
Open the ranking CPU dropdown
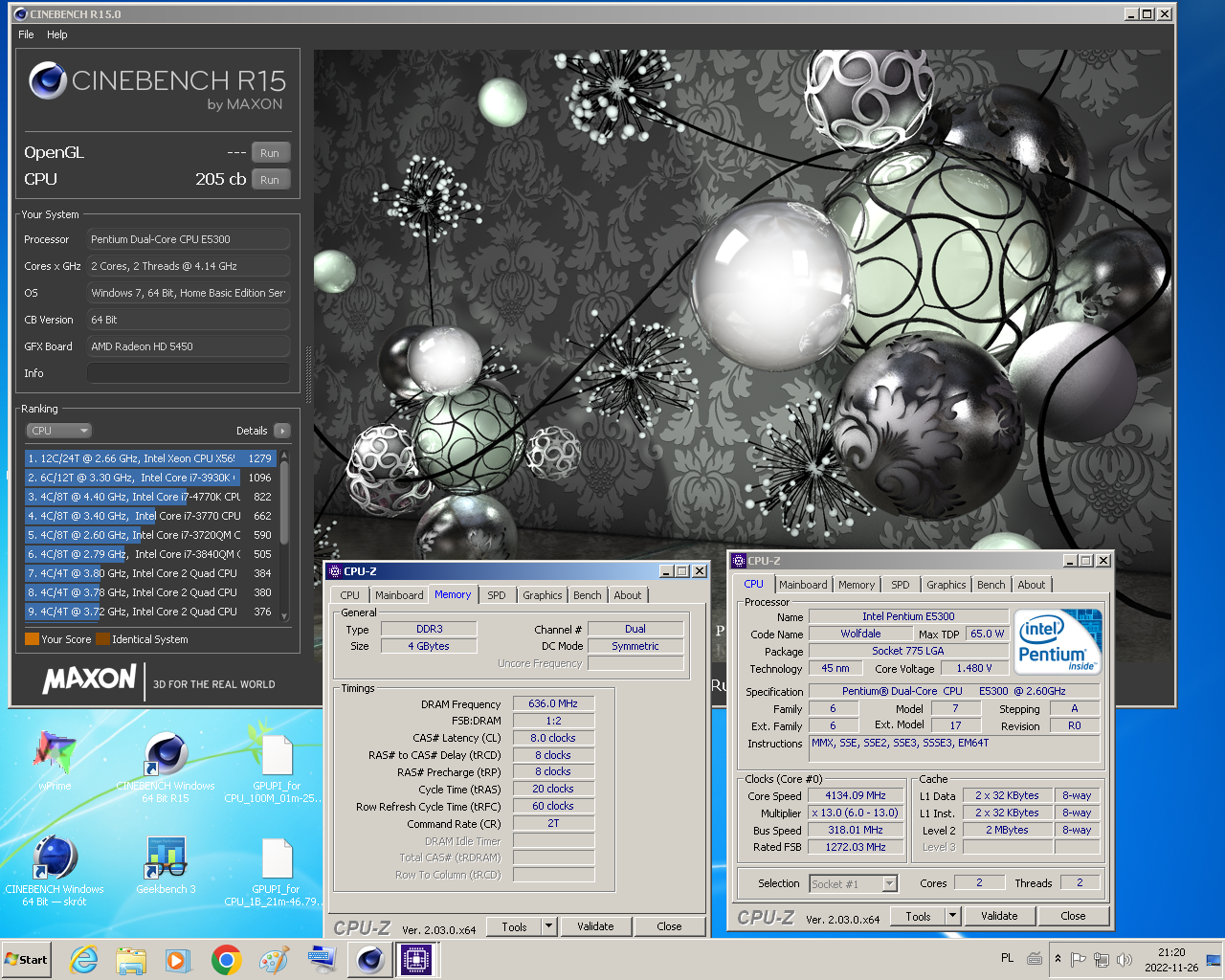(58, 431)
